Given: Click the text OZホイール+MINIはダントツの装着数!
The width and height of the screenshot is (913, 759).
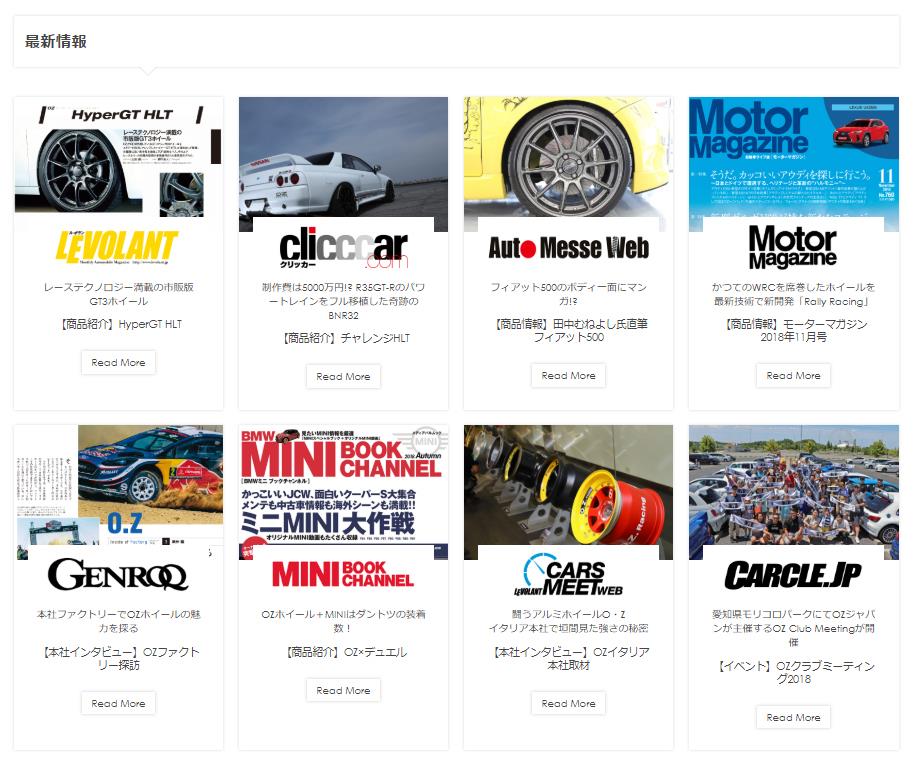Looking at the screenshot, I should pos(344,621).
